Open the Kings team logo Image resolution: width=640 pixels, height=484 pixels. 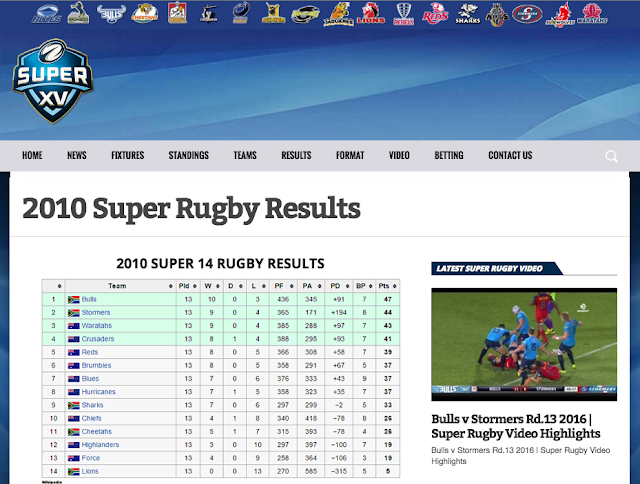[x=497, y=15]
